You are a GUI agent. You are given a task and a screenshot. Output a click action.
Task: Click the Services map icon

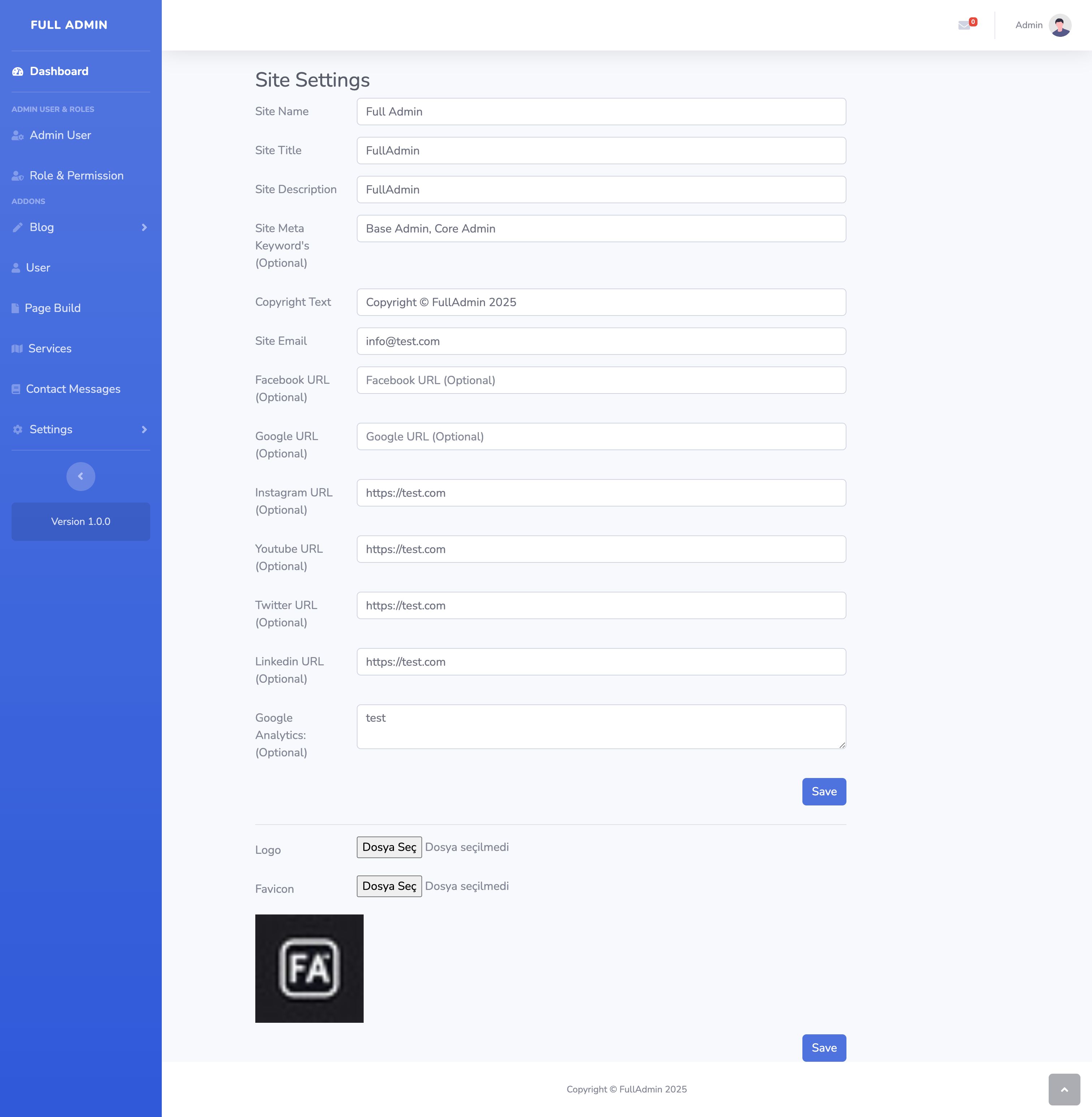click(x=17, y=349)
